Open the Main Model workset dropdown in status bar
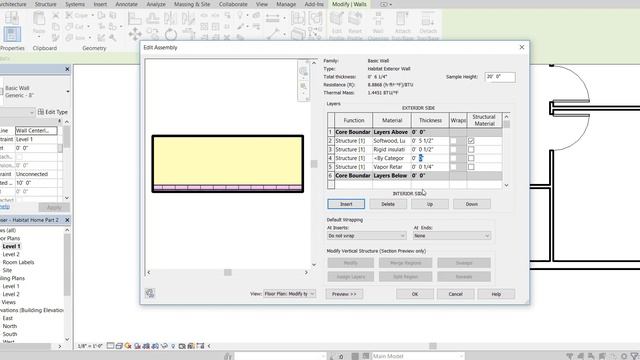This screenshot has height=360, width=640. click(x=417, y=356)
